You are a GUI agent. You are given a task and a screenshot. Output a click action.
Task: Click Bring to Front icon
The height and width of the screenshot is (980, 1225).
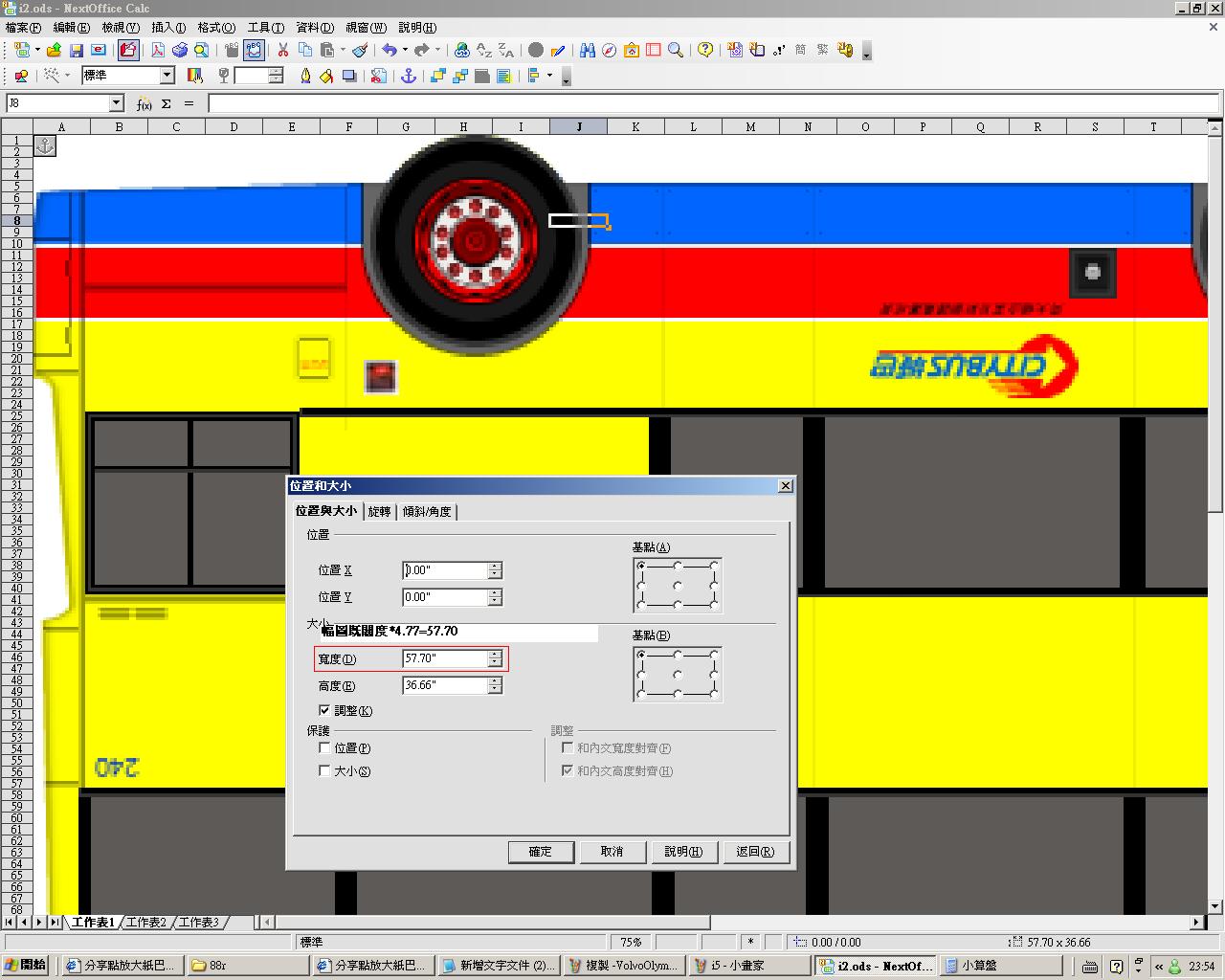(x=438, y=76)
